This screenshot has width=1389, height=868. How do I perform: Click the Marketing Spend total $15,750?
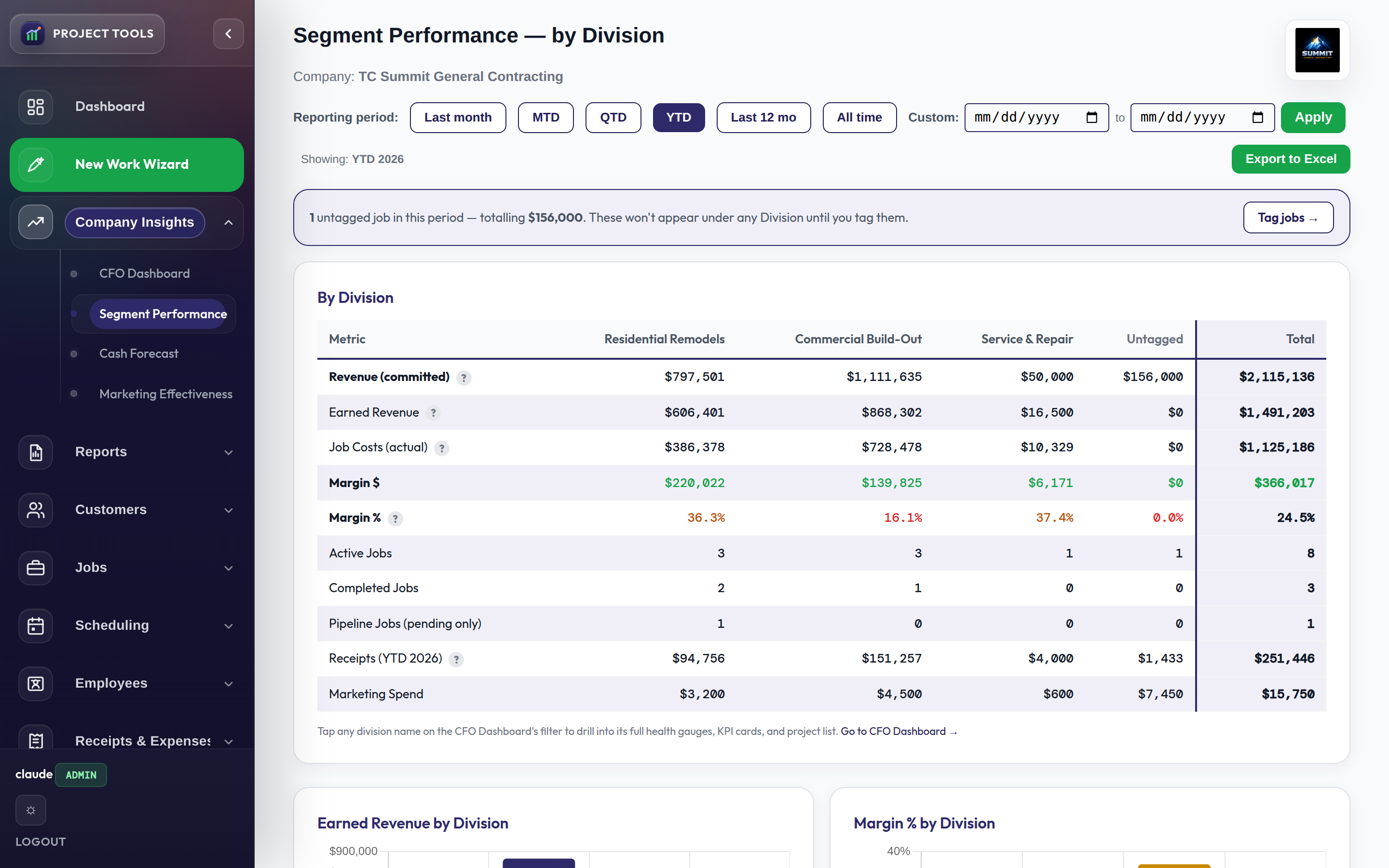tap(1288, 694)
